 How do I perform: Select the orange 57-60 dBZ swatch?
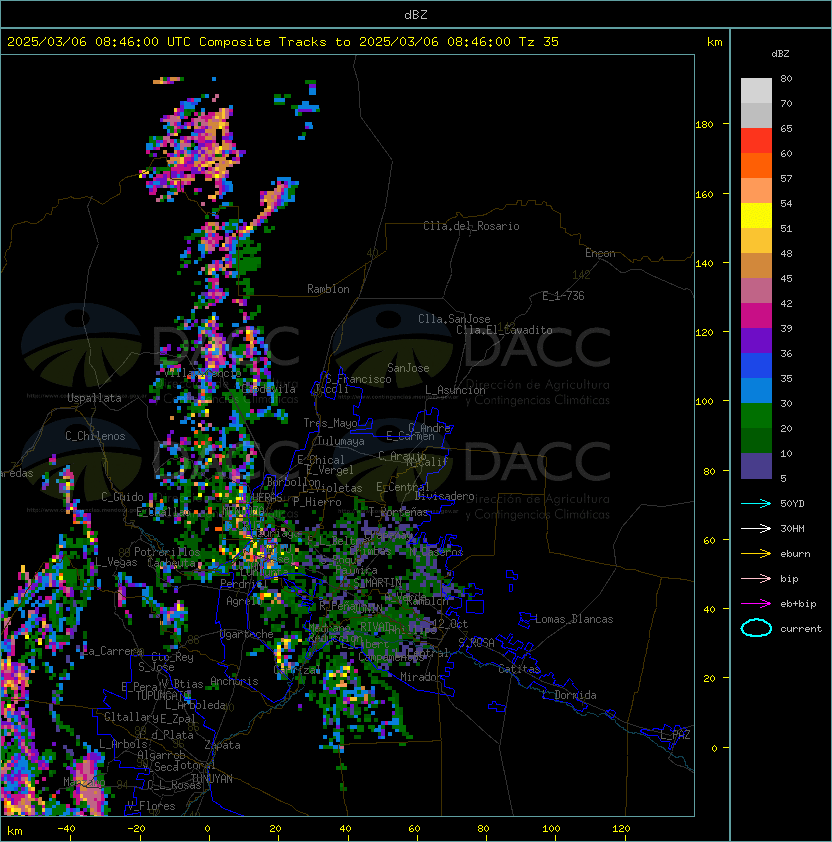coord(756,165)
